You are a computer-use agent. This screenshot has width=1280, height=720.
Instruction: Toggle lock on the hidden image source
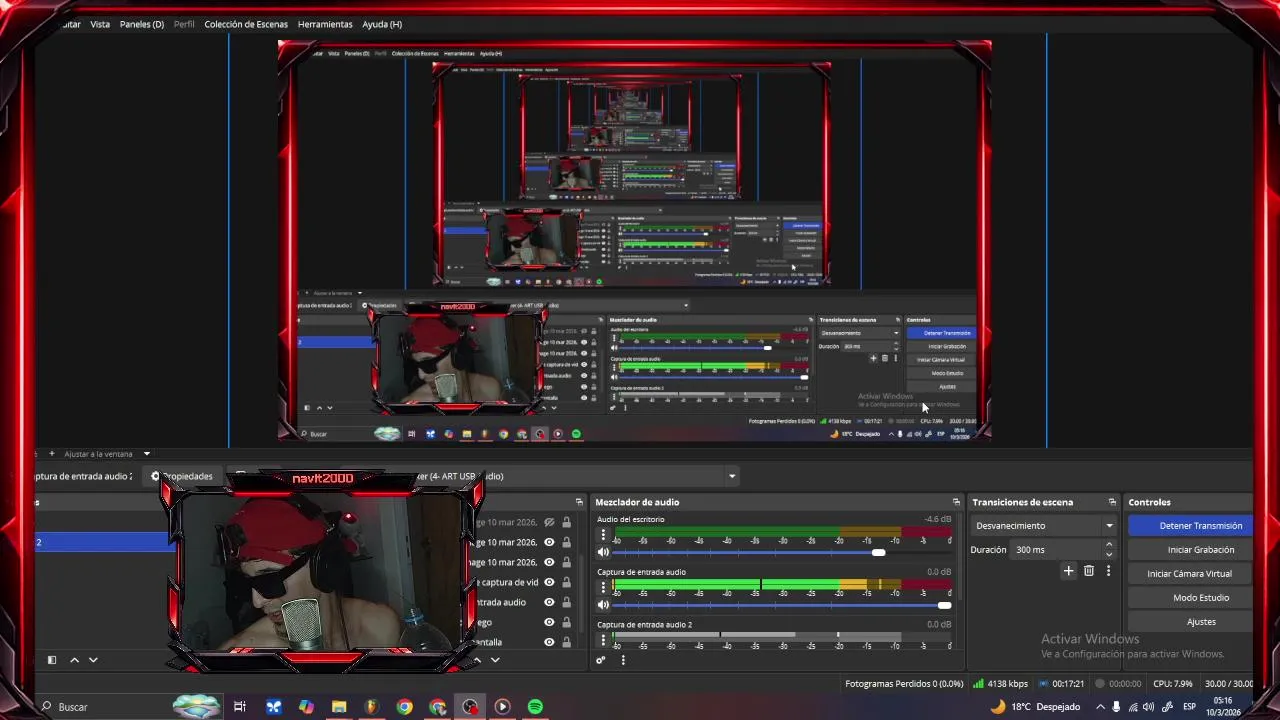click(x=567, y=523)
